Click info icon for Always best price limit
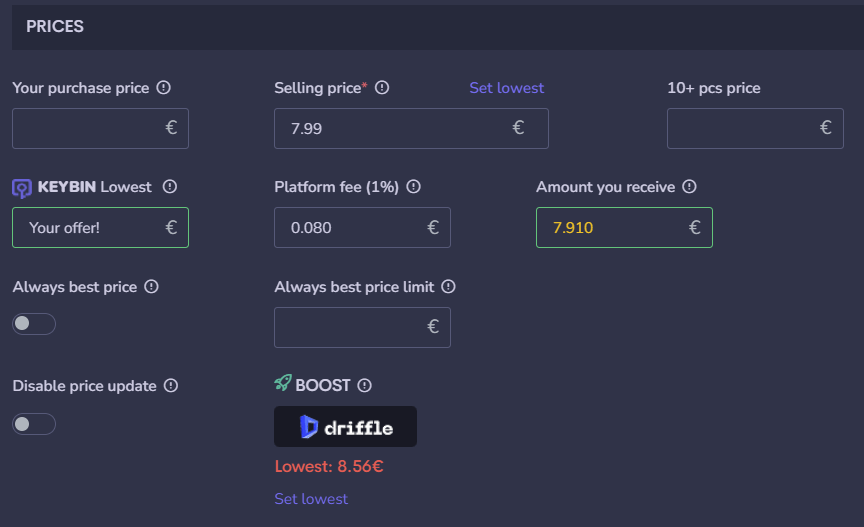 tap(449, 287)
